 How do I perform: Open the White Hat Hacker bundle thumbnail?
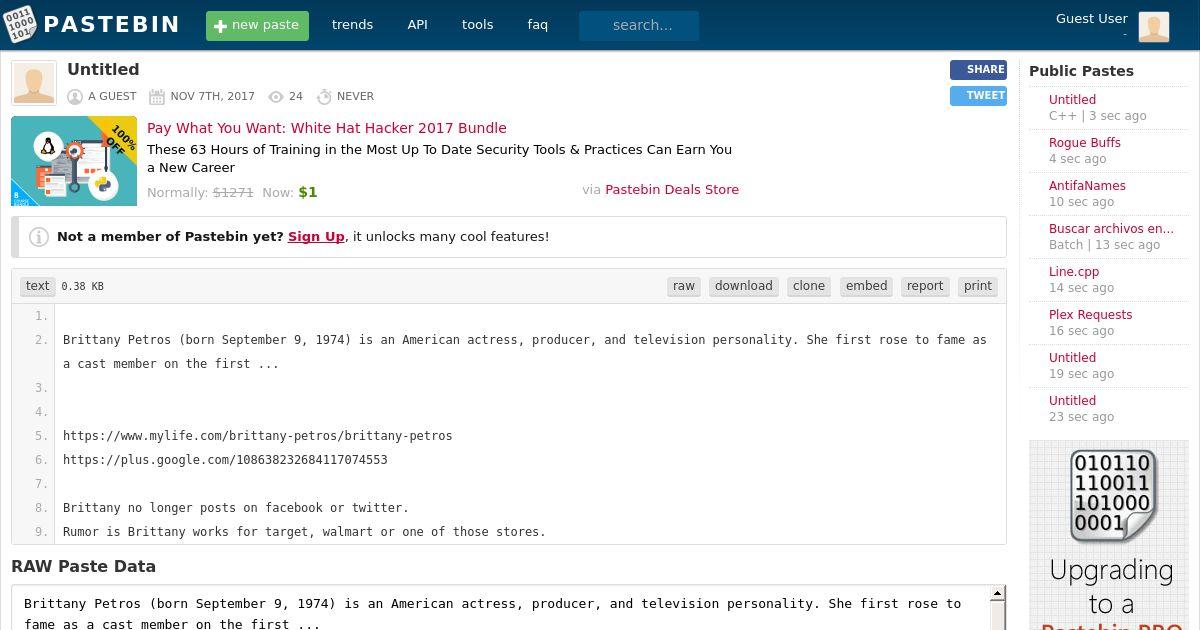74,161
